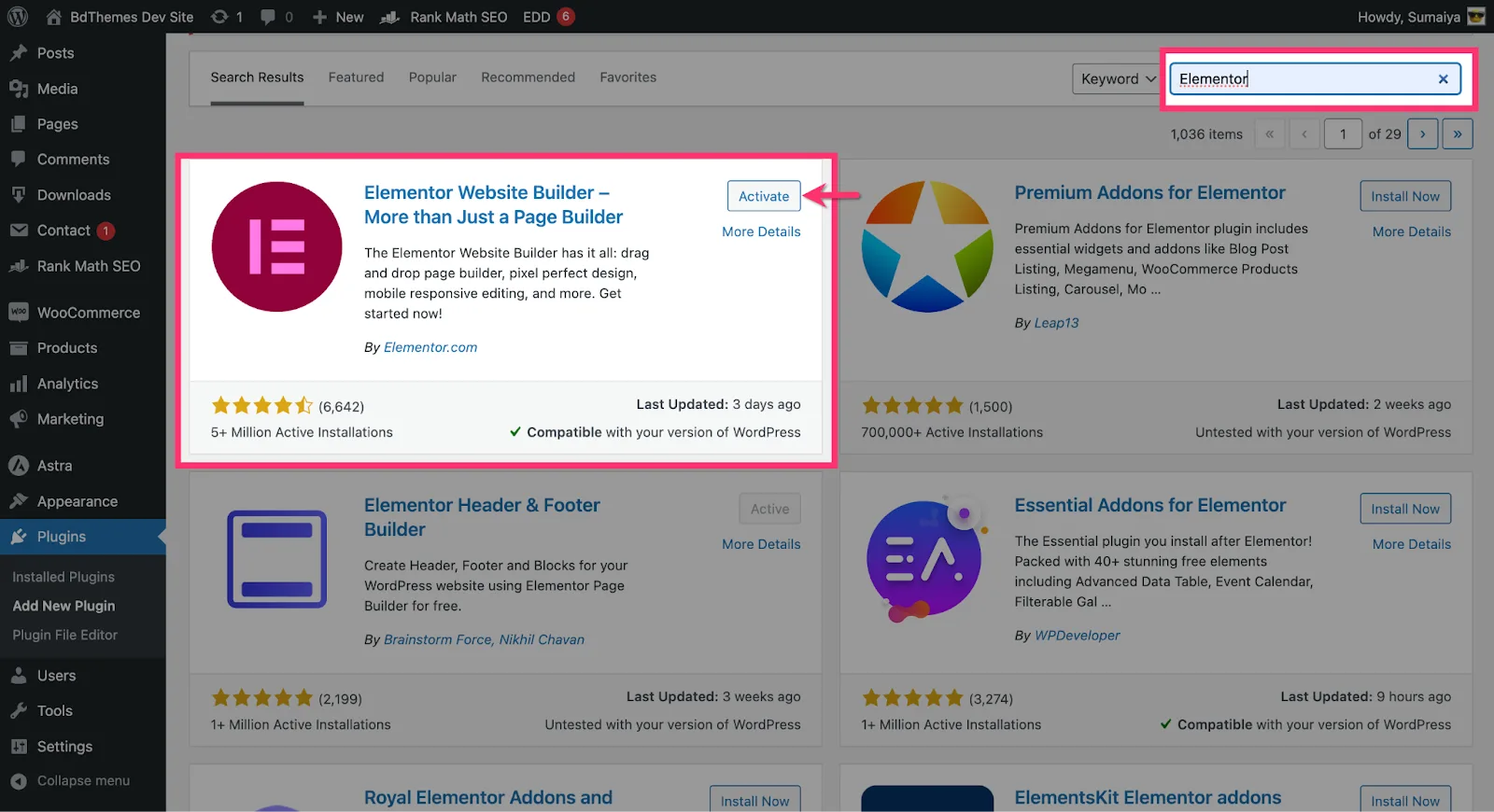The width and height of the screenshot is (1494, 812).
Task: Collapse the admin sidebar menu
Action: tap(70, 781)
